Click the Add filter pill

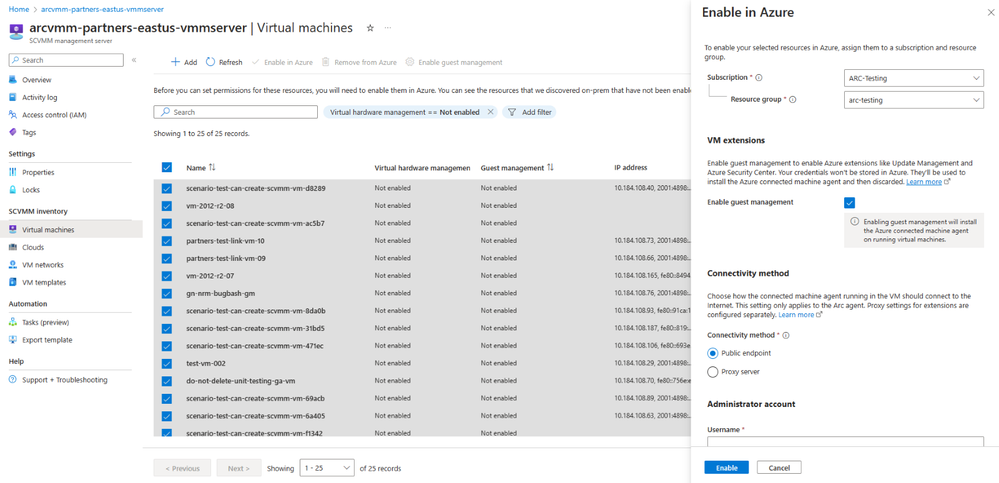click(x=529, y=112)
